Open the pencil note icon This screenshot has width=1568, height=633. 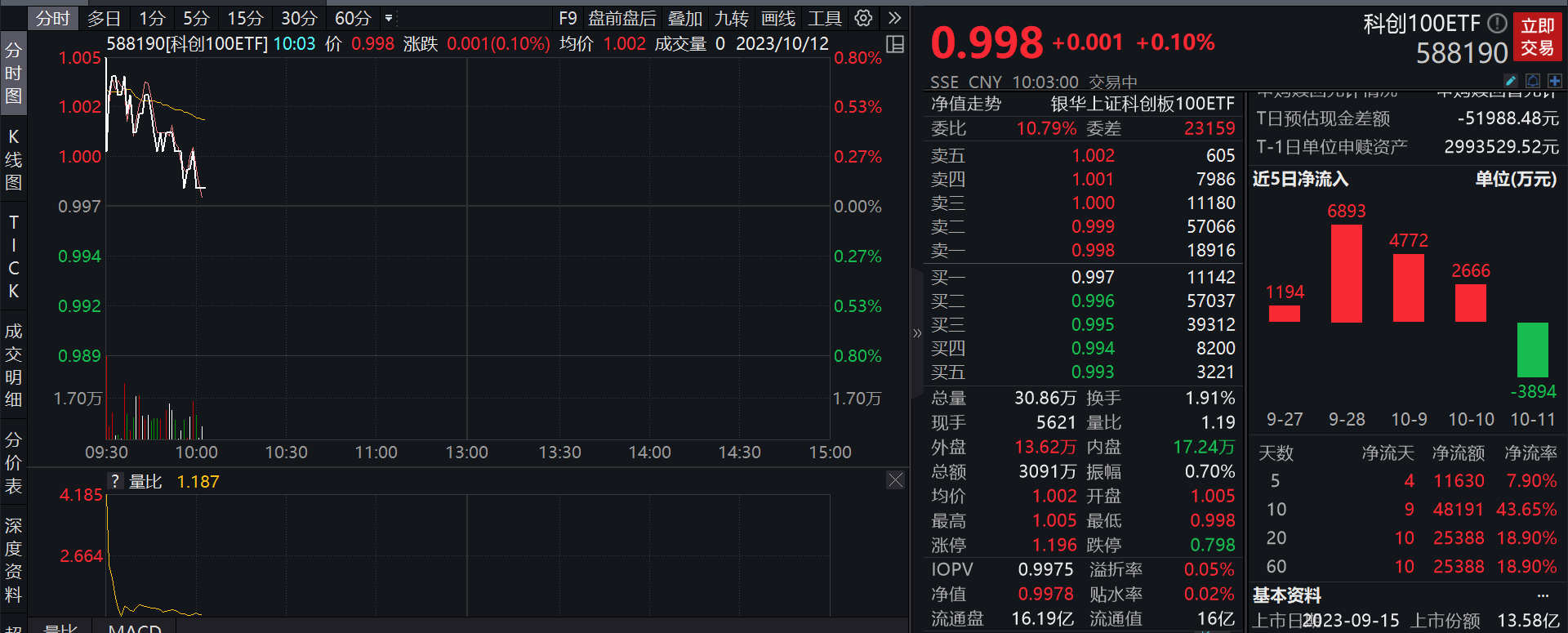(1511, 81)
